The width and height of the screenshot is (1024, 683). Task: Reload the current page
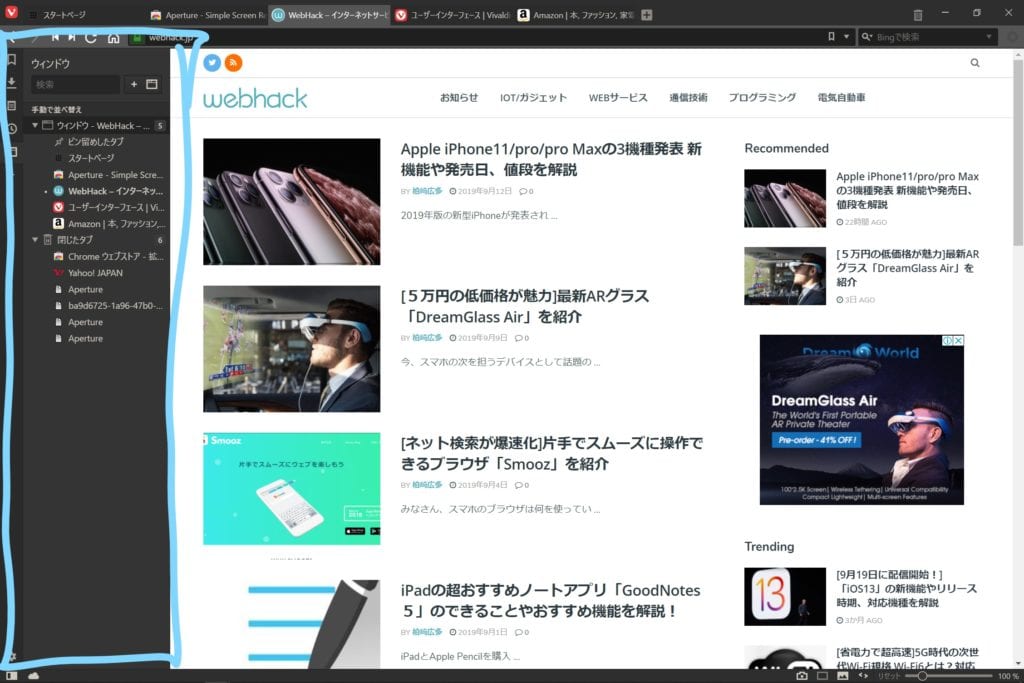91,38
